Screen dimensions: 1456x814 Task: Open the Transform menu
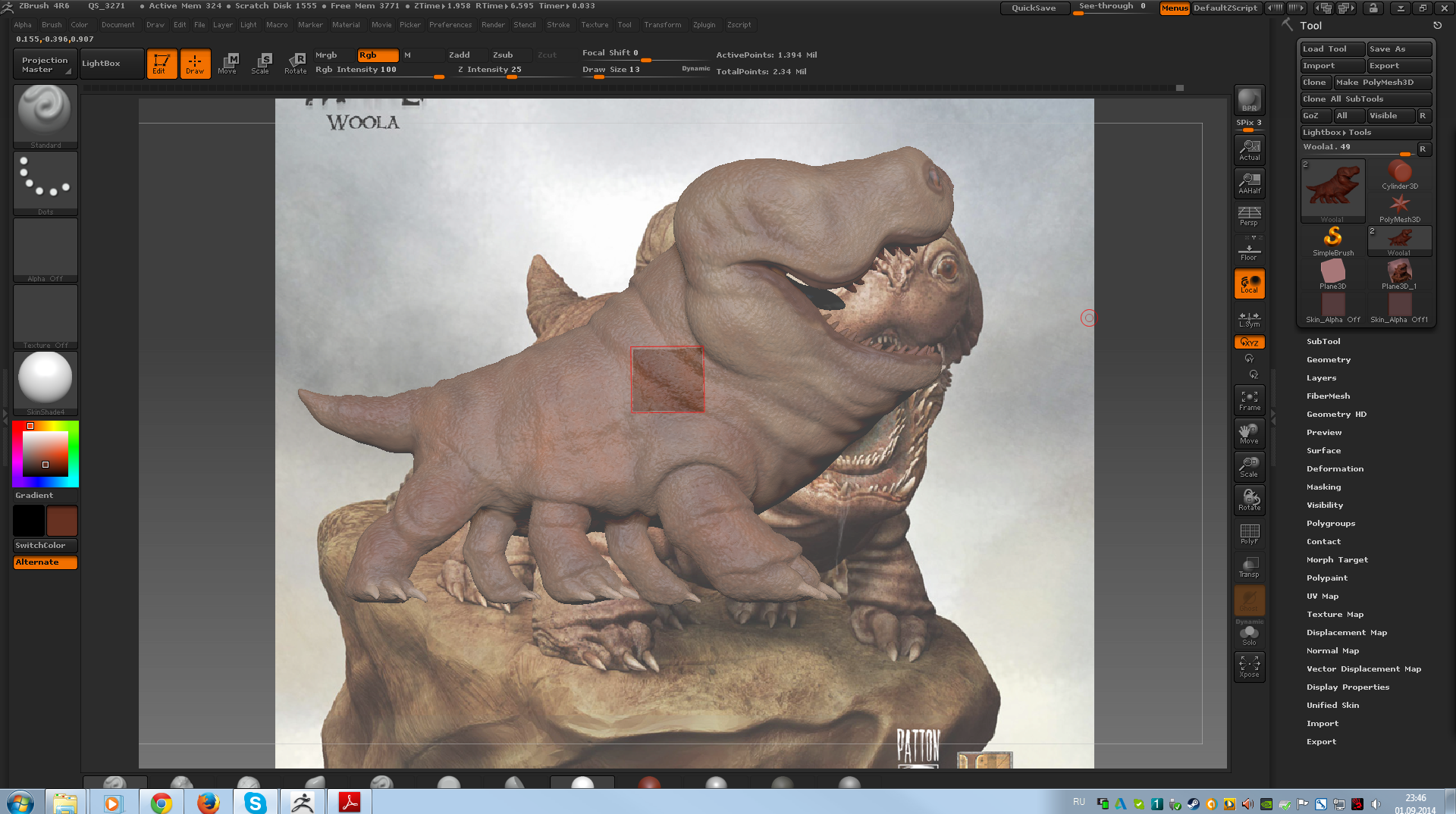click(663, 25)
